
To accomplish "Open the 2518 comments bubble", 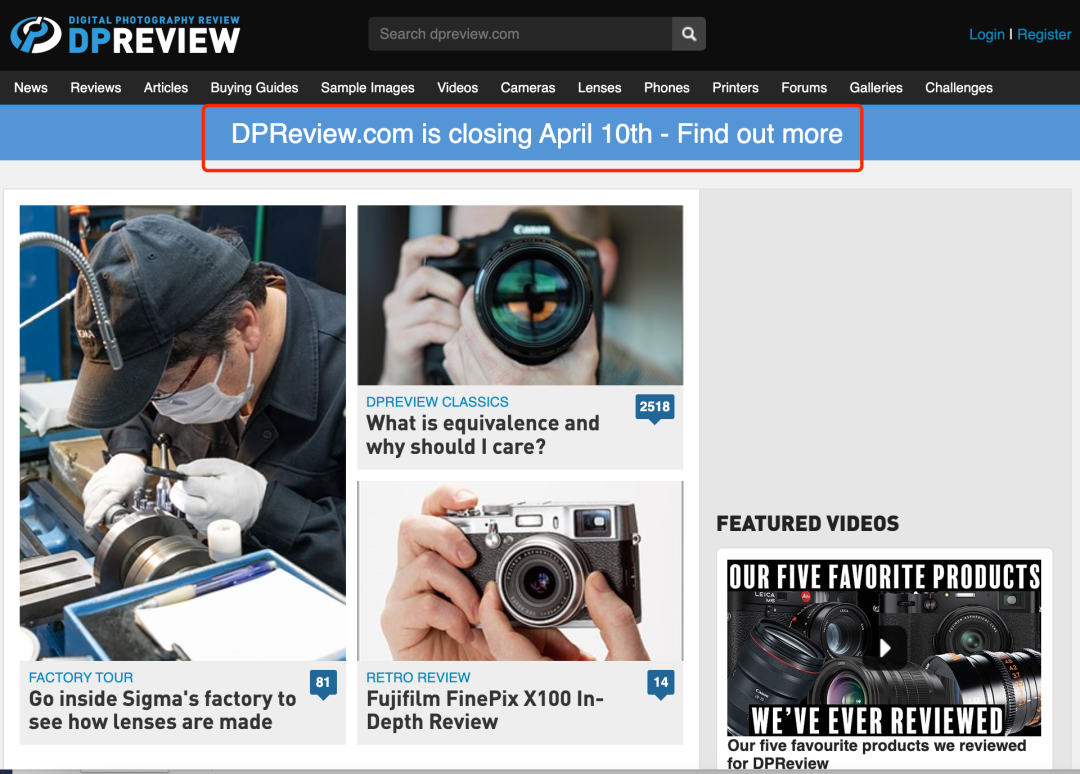I will pyautogui.click(x=654, y=408).
